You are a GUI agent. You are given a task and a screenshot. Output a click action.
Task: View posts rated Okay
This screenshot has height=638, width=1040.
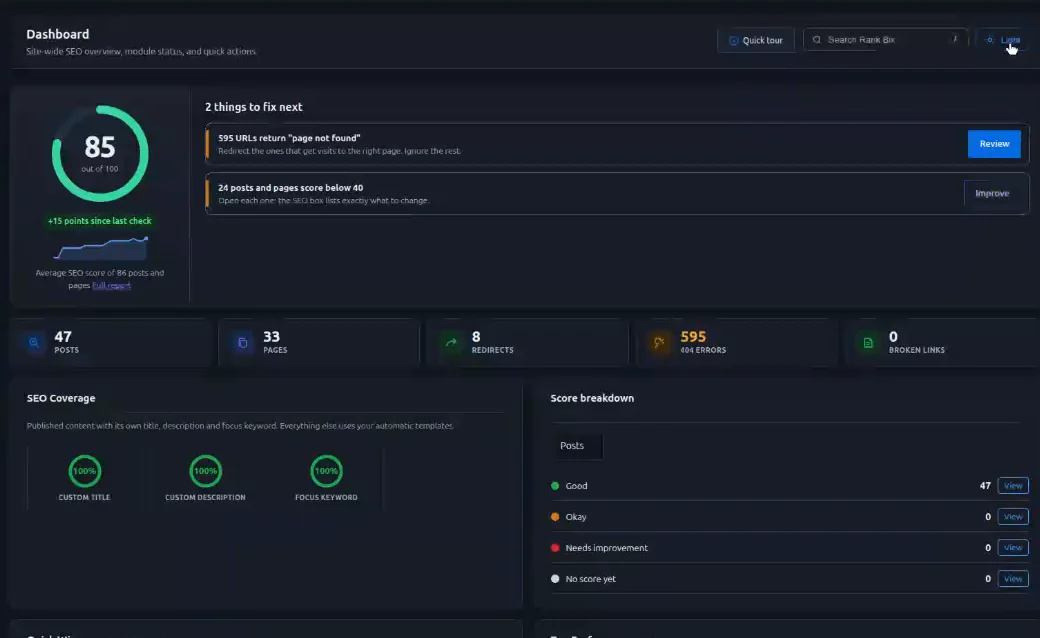coord(1013,517)
